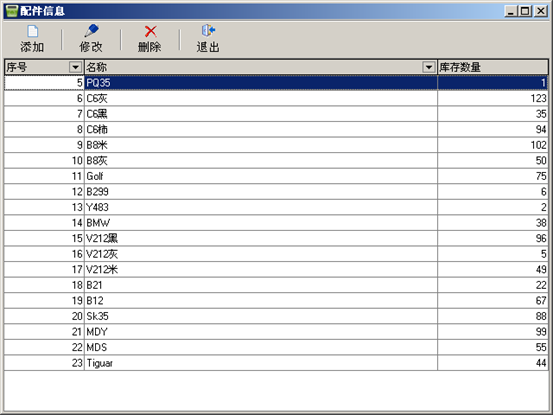Image resolution: width=553 pixels, height=415 pixels.
Task: Click the Sk35 name cell
Action: point(261,316)
